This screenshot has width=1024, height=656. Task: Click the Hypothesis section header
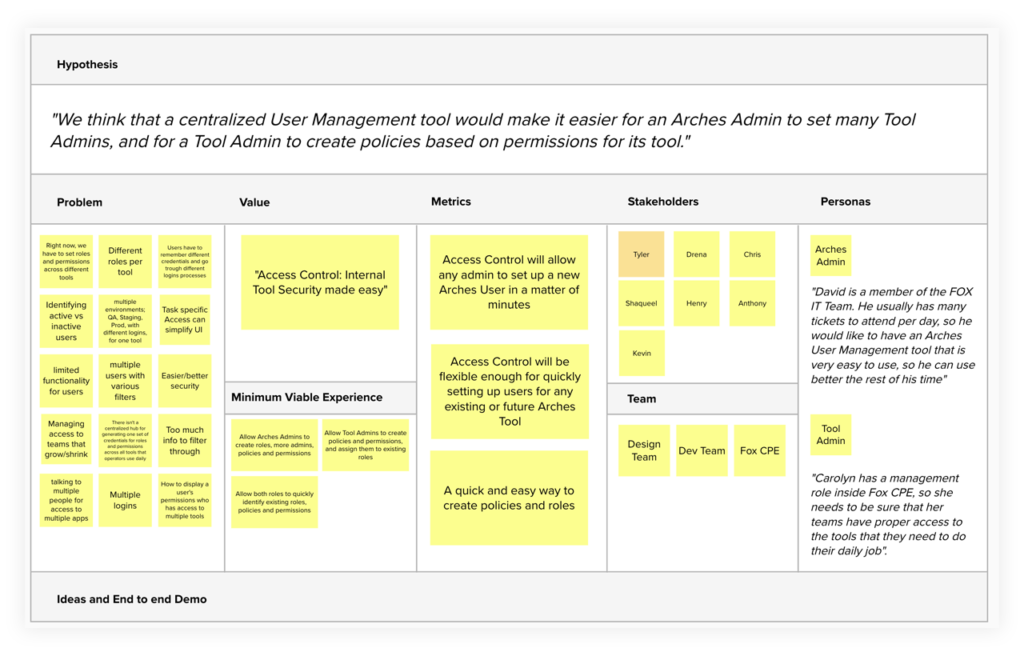tap(87, 64)
